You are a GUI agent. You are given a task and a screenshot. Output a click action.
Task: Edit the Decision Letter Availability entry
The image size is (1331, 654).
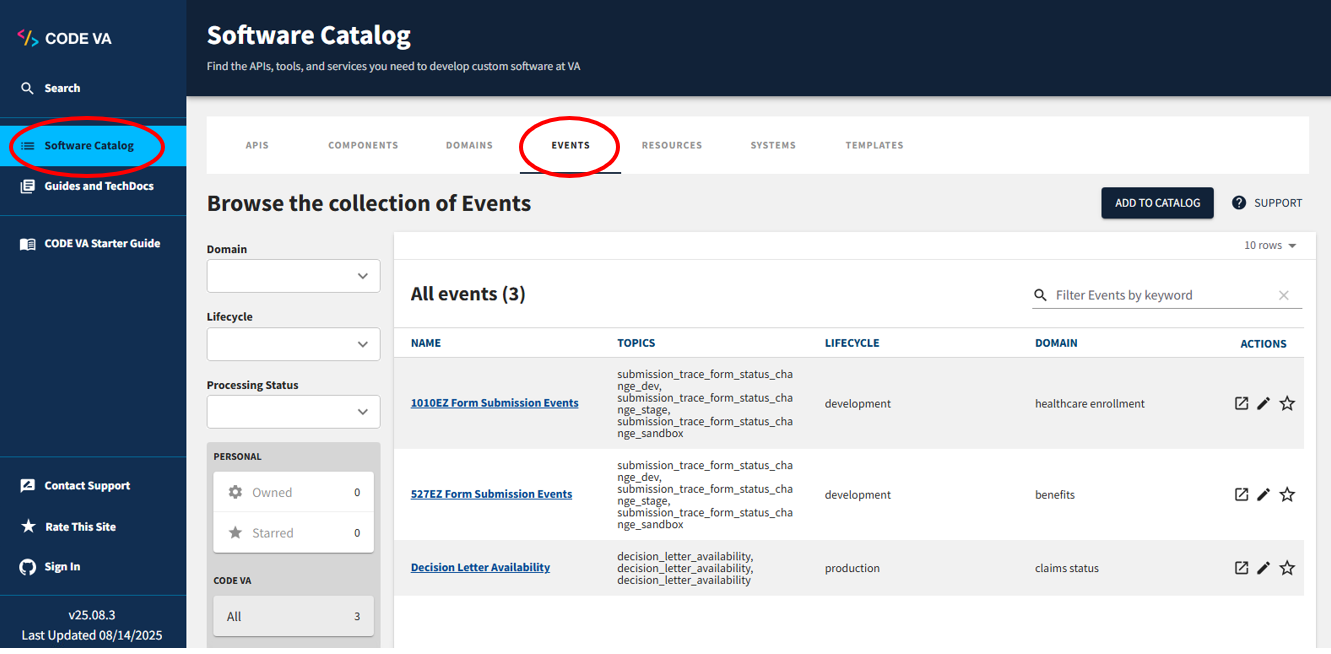[x=1263, y=568]
